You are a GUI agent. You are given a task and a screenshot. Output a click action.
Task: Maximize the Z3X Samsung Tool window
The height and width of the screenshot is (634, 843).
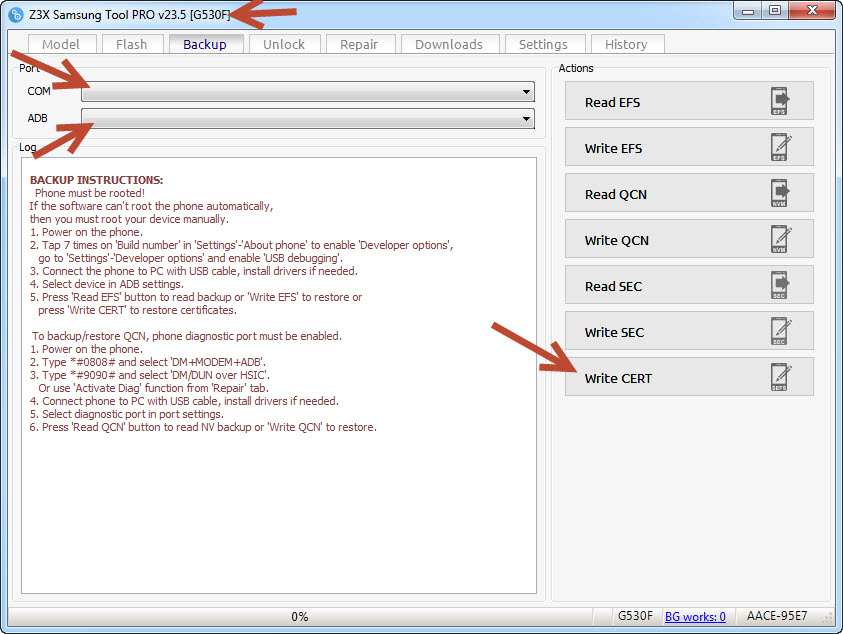(x=775, y=11)
